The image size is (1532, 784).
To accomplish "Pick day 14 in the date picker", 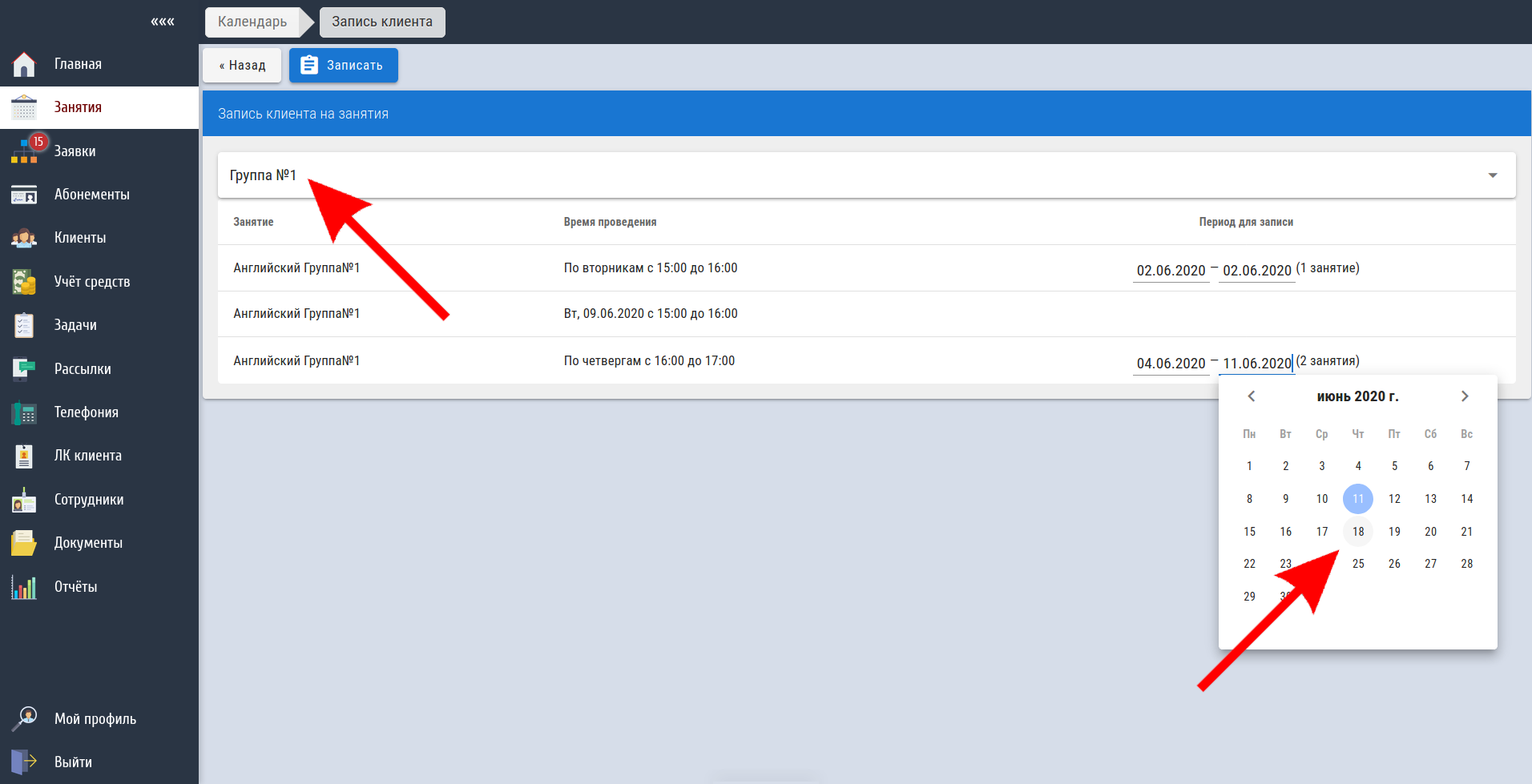I will (1467, 499).
